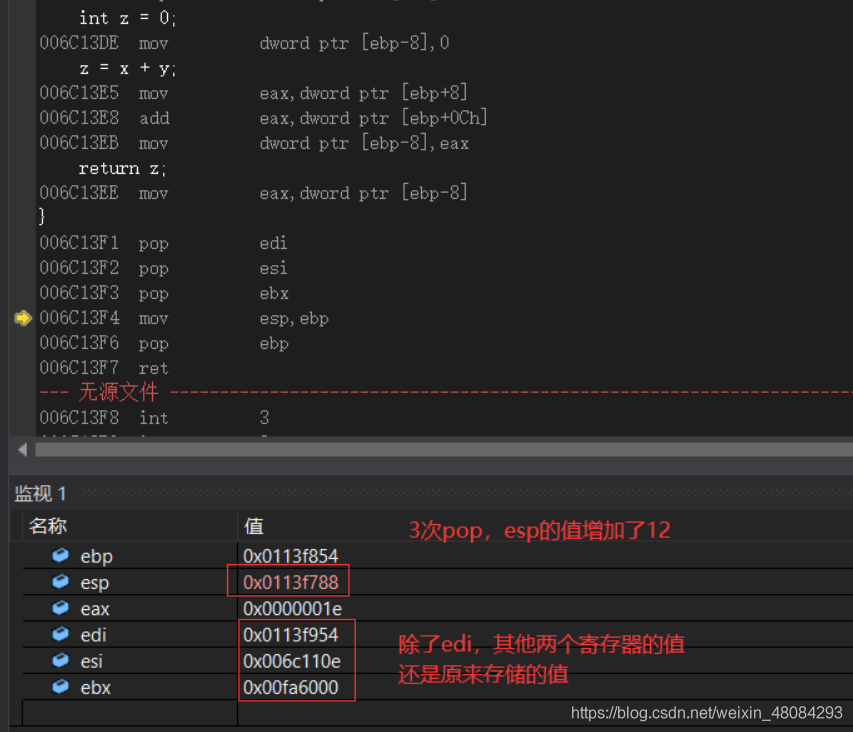853x732 pixels.
Task: Click the blue cube icon beside esi
Action: pyautogui.click(x=60, y=660)
